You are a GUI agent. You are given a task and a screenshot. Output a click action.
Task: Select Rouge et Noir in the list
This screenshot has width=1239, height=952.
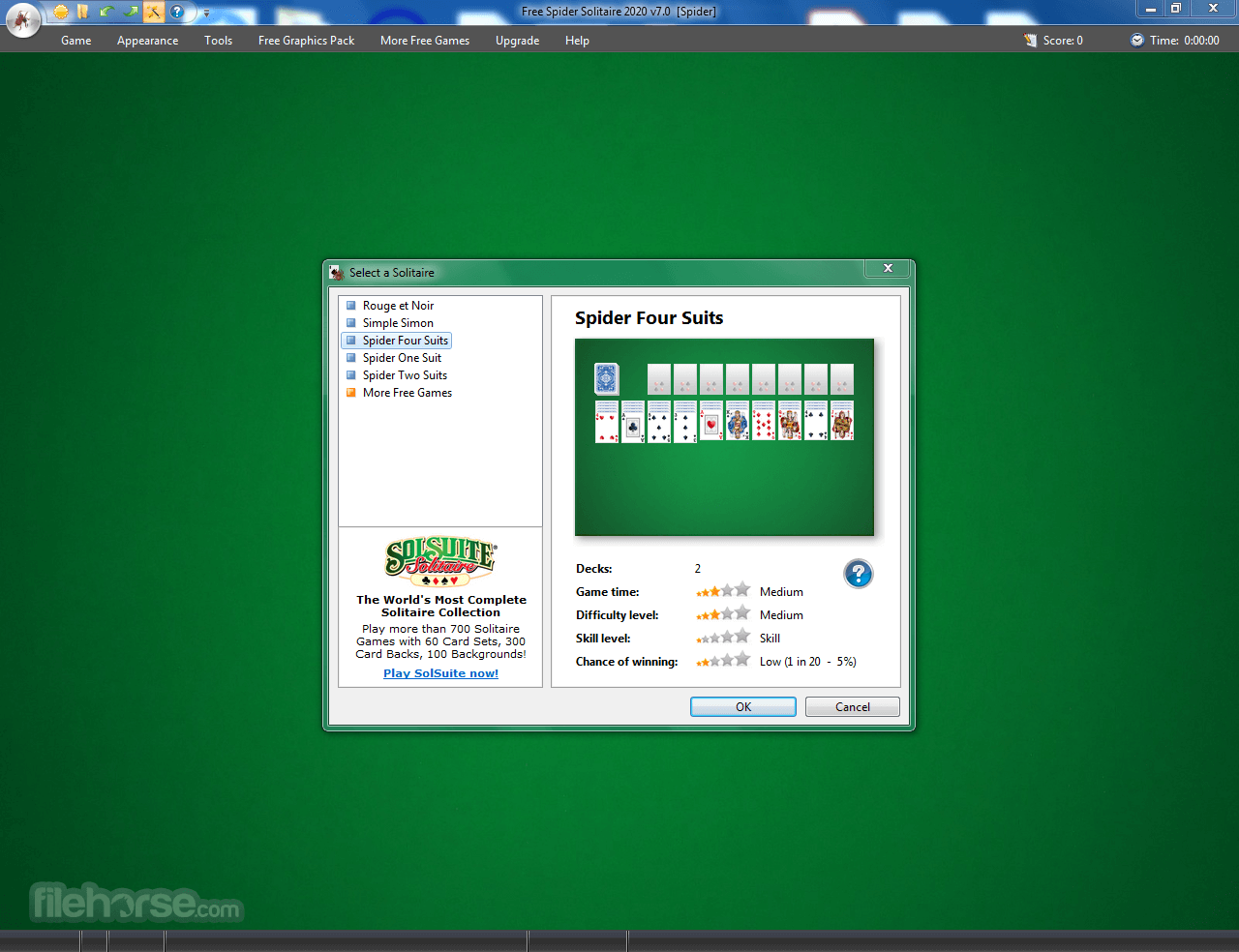click(398, 306)
